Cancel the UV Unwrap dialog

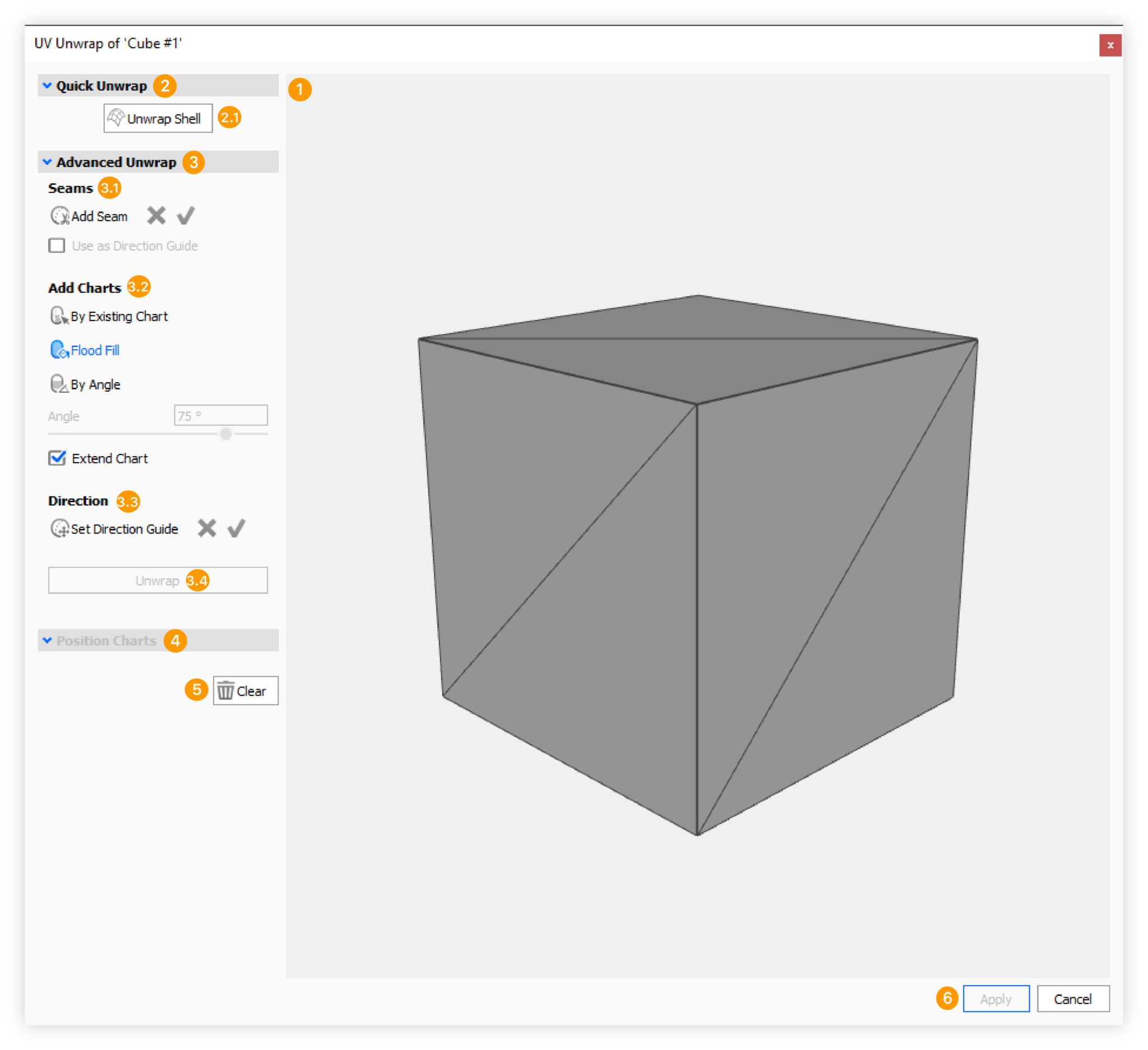[x=1073, y=999]
